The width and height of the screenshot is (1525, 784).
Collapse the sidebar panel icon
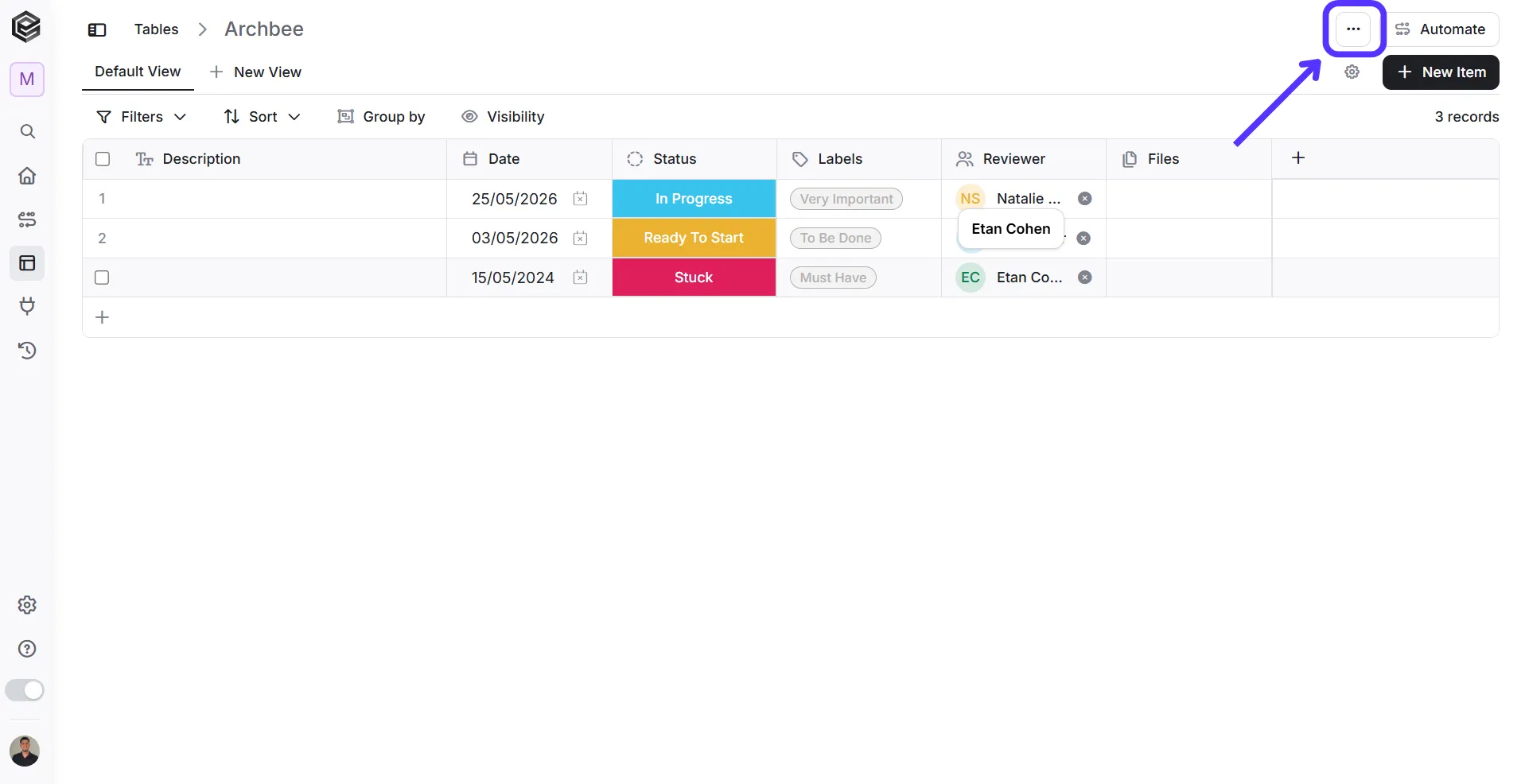point(97,29)
